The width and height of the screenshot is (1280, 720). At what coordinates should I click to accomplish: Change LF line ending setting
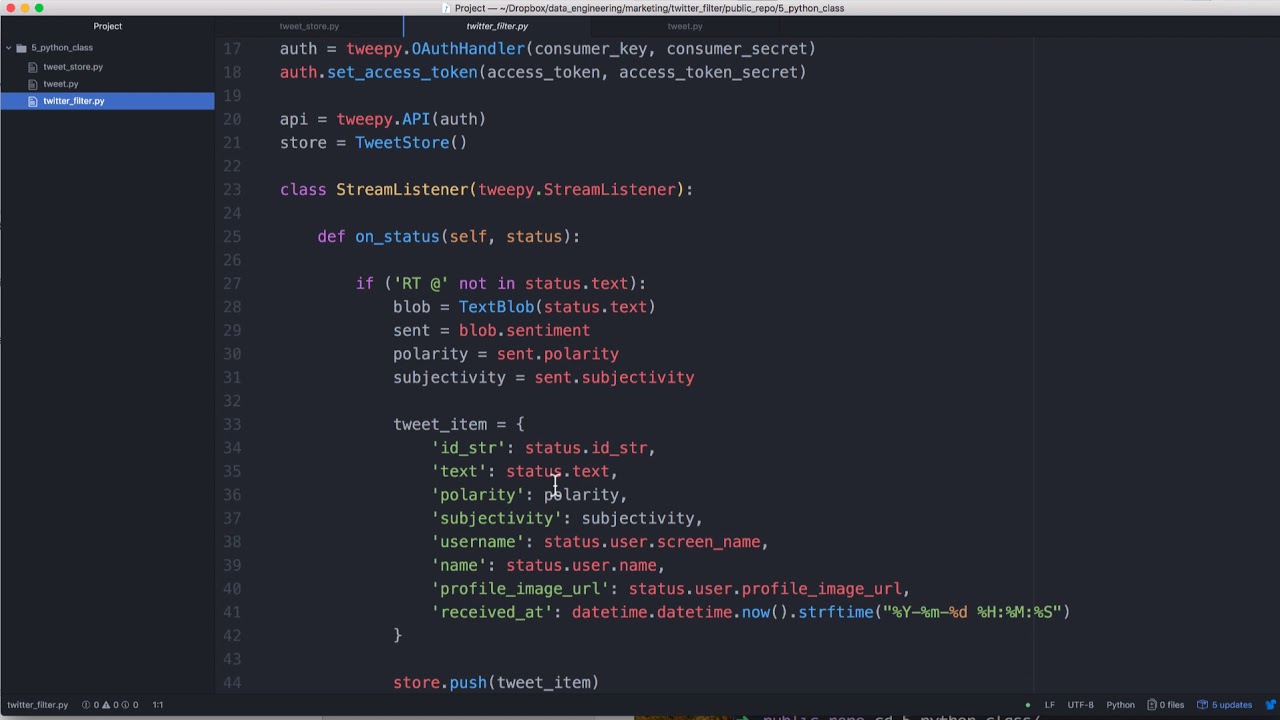pyautogui.click(x=1050, y=705)
